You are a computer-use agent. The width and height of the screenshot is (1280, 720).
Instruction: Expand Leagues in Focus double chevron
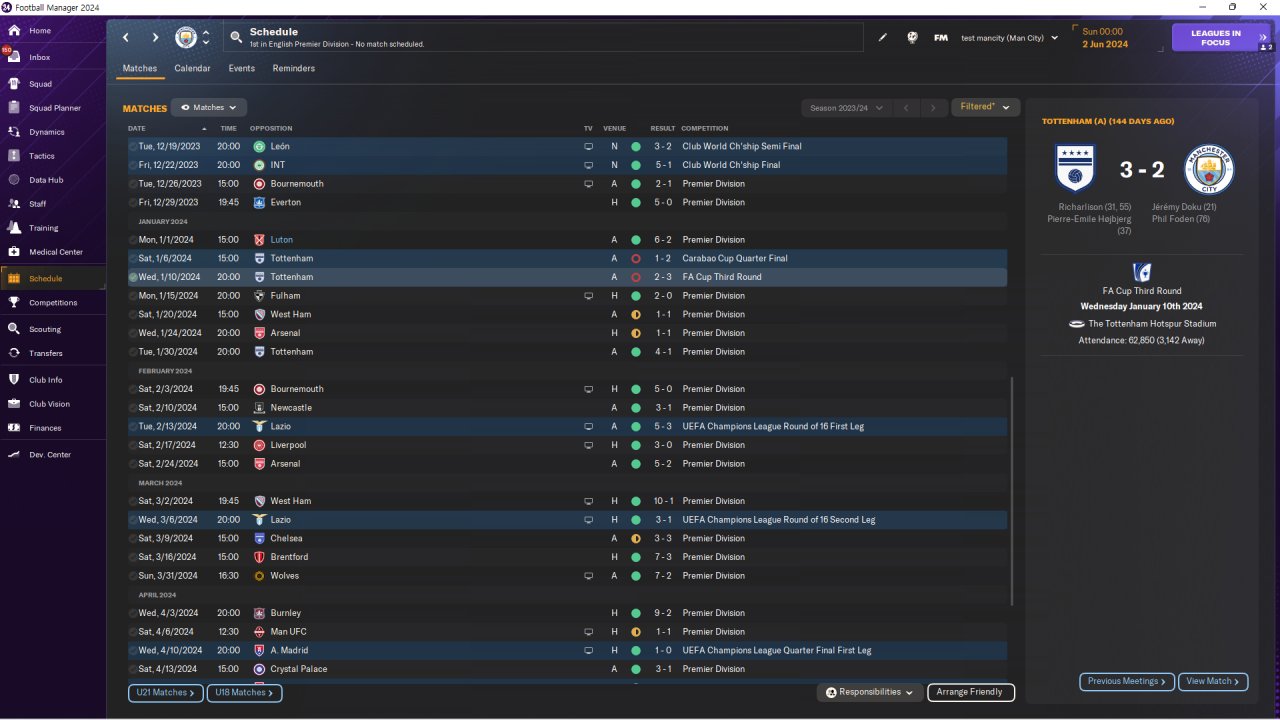tap(1263, 37)
